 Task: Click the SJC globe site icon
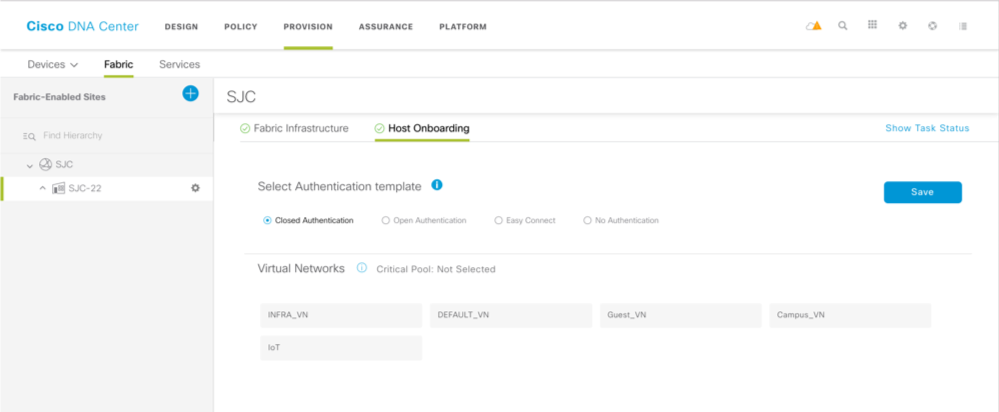click(x=45, y=165)
